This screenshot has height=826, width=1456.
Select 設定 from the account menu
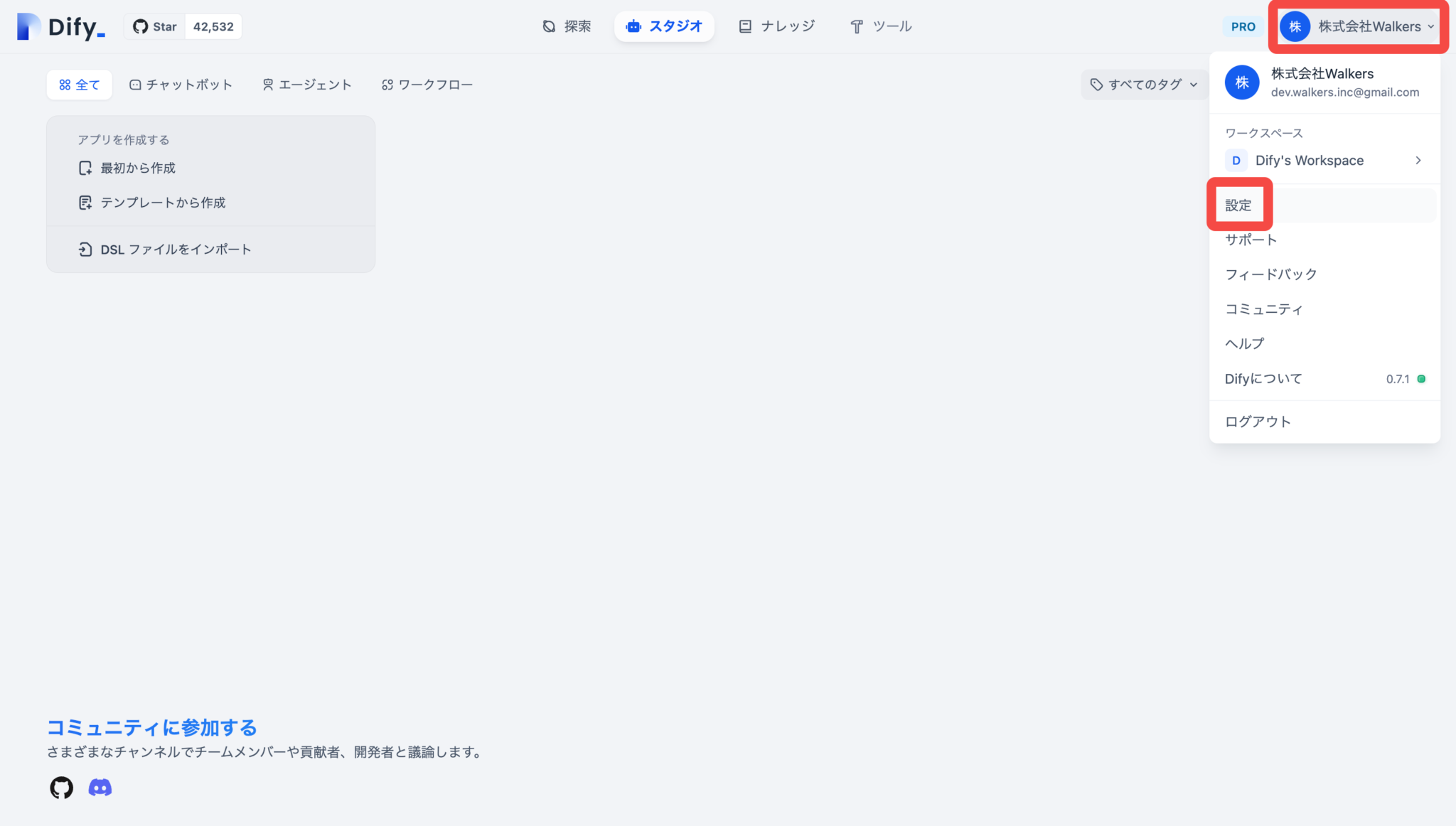(1239, 205)
